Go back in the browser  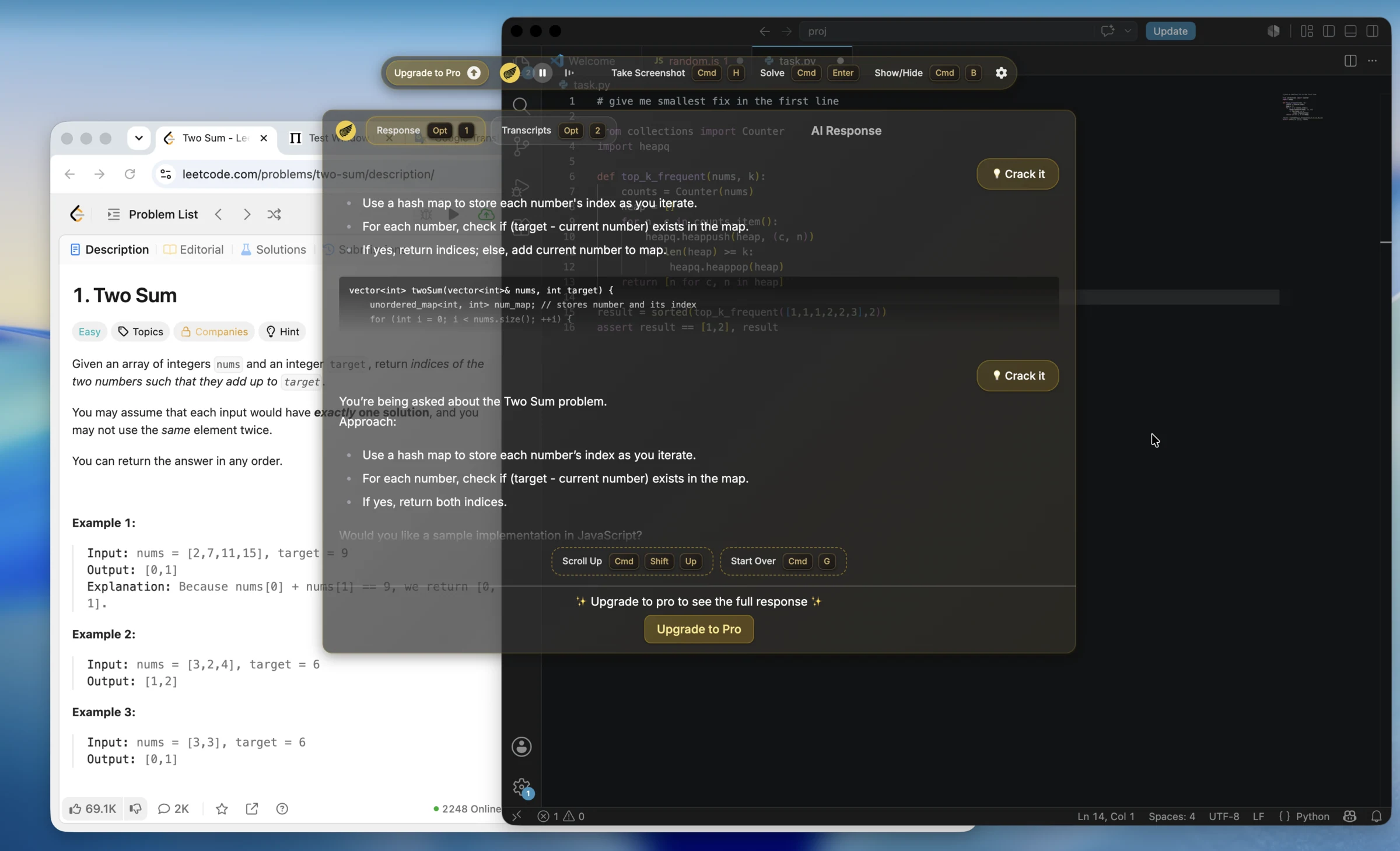coord(69,174)
